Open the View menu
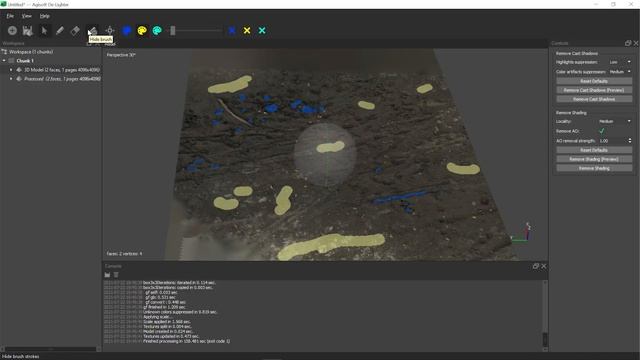This screenshot has height=360, width=640. 27,16
